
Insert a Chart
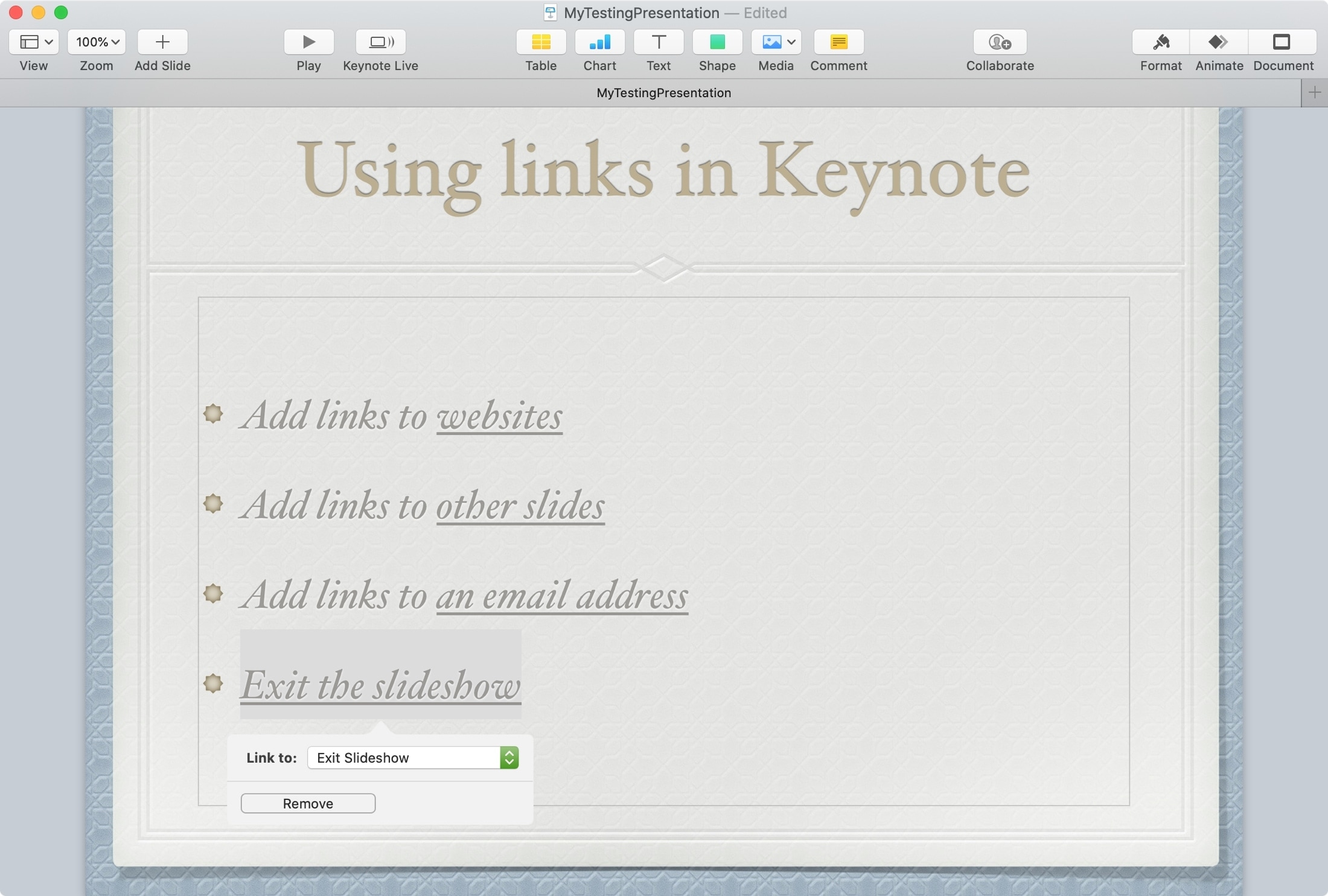(599, 42)
